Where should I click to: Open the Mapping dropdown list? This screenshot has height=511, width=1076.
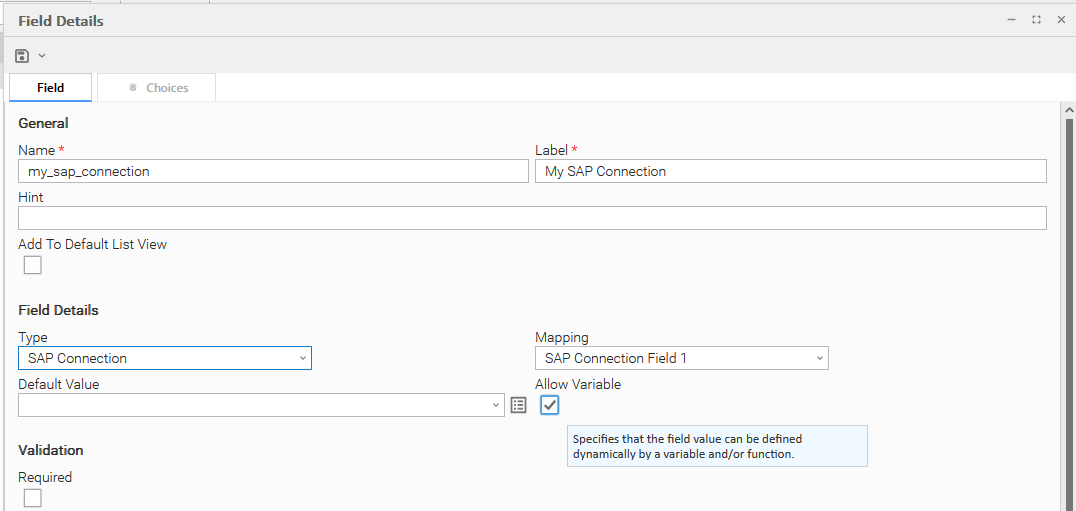coord(682,358)
